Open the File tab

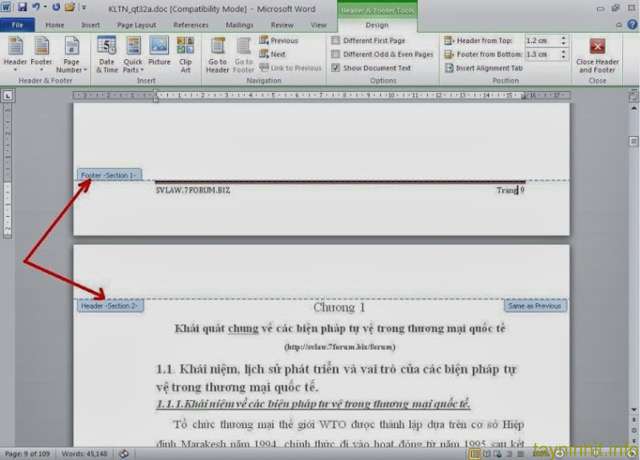point(17,24)
